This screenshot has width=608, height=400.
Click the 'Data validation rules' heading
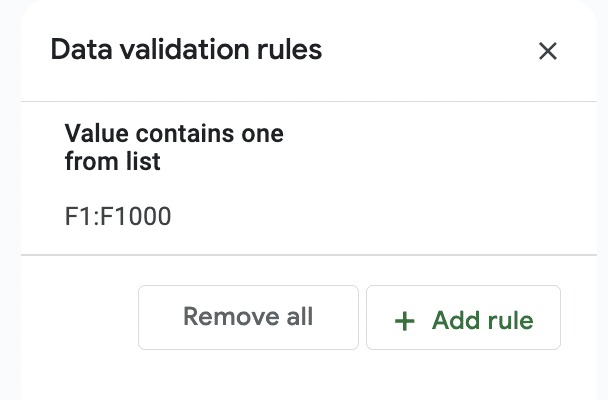(x=186, y=50)
